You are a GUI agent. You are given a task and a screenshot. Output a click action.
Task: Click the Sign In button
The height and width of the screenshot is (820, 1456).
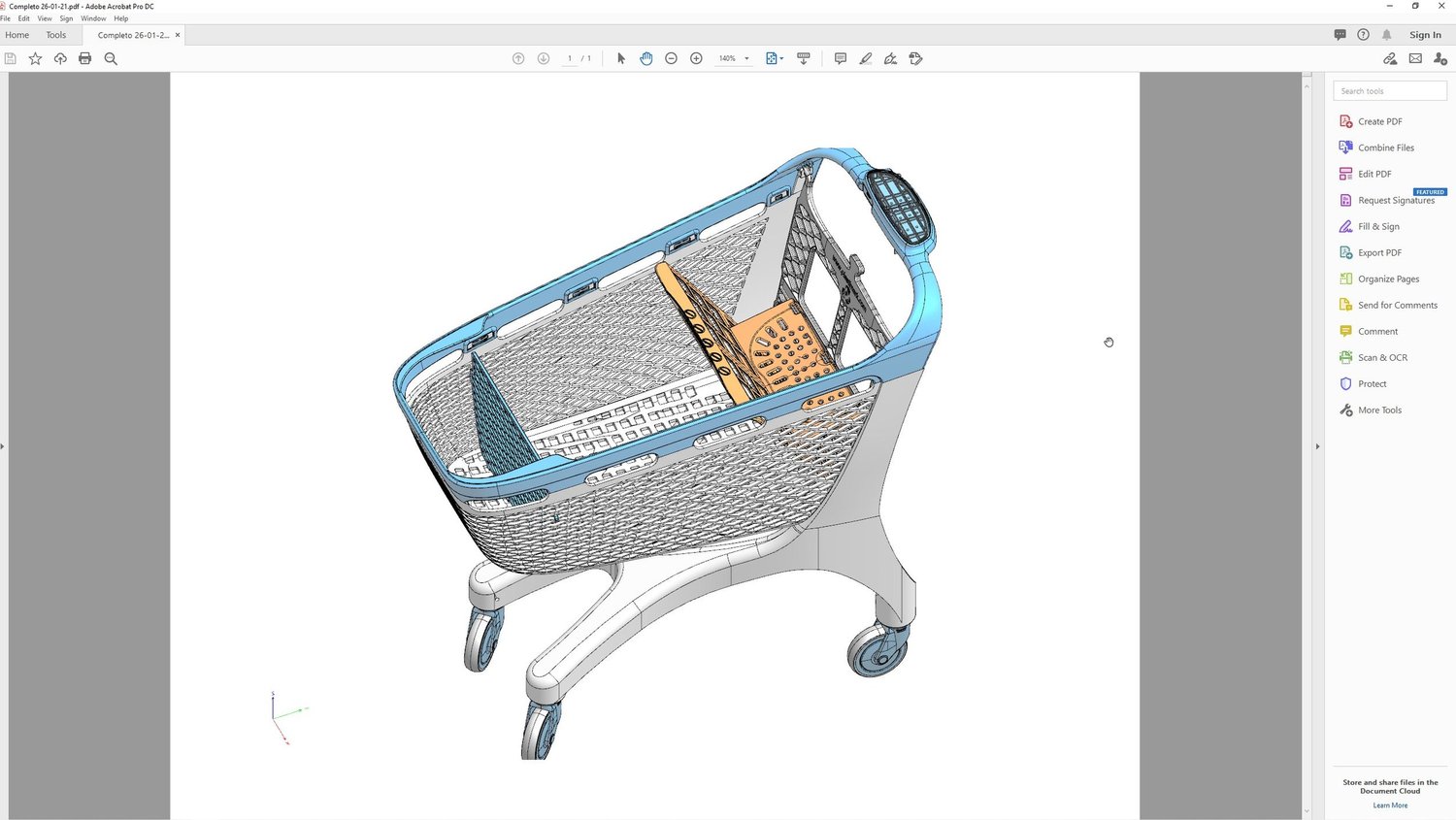click(1425, 35)
